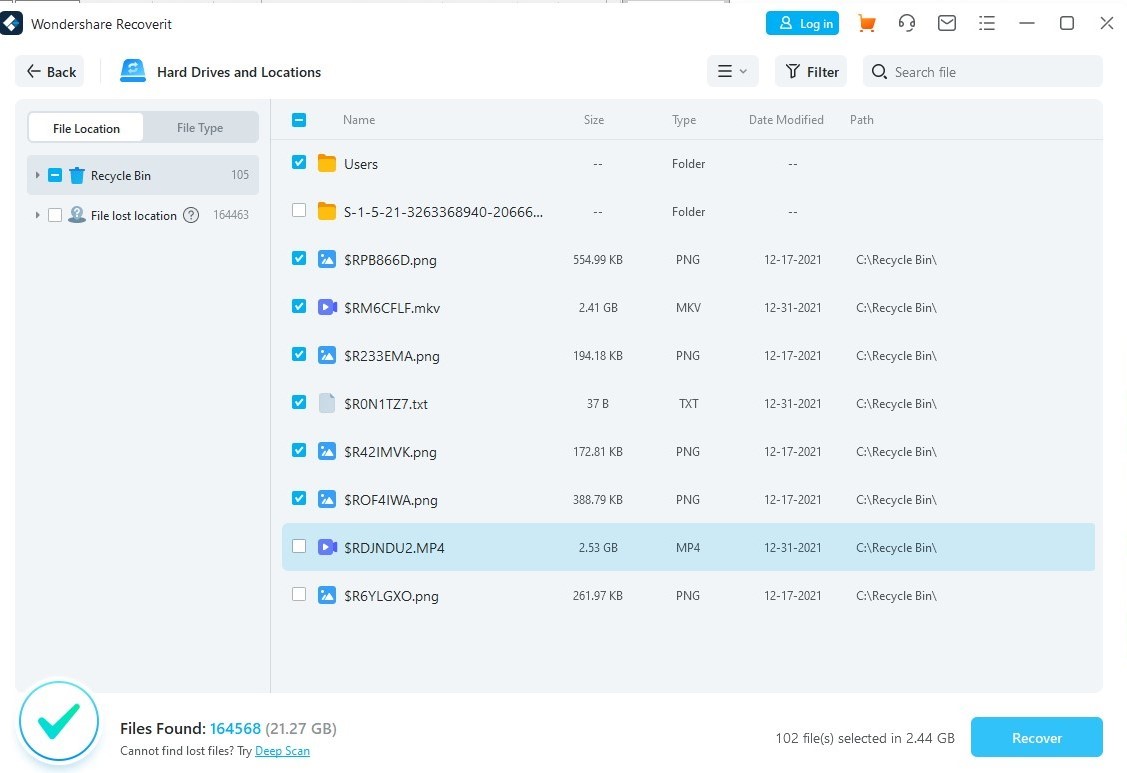Sort by the Path column header

pyautogui.click(x=861, y=119)
